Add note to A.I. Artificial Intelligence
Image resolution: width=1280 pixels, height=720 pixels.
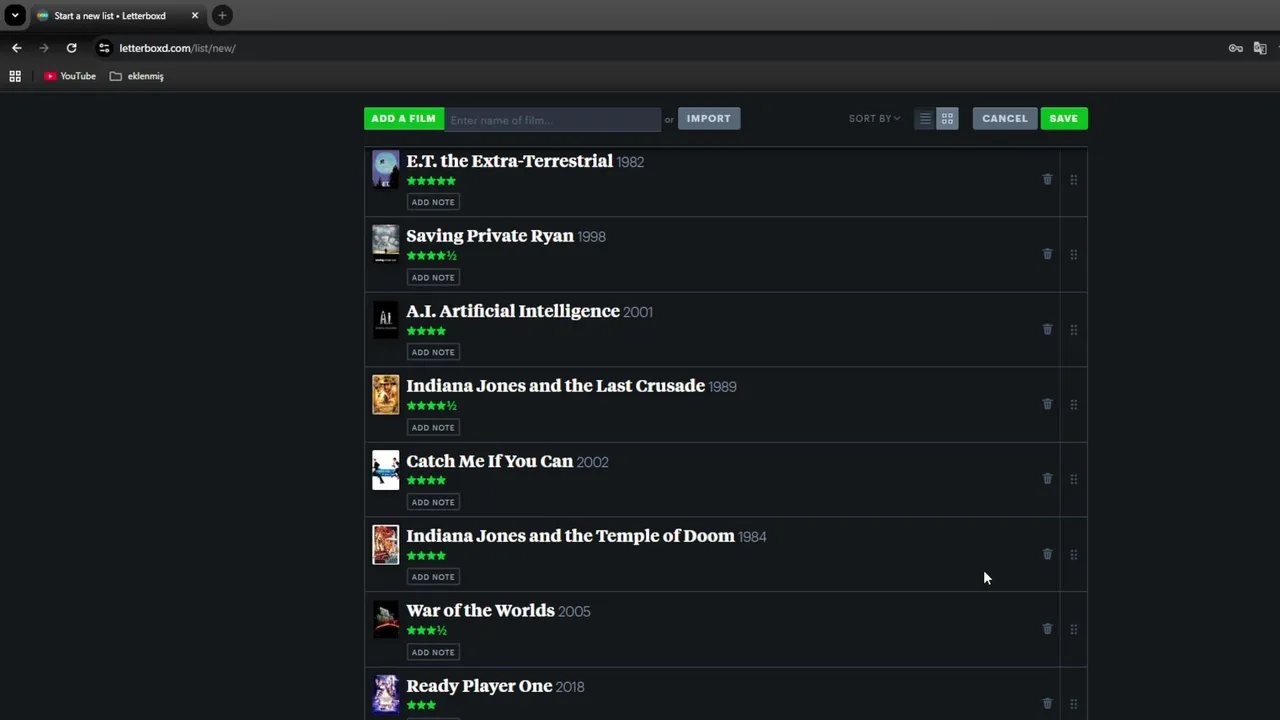[433, 352]
